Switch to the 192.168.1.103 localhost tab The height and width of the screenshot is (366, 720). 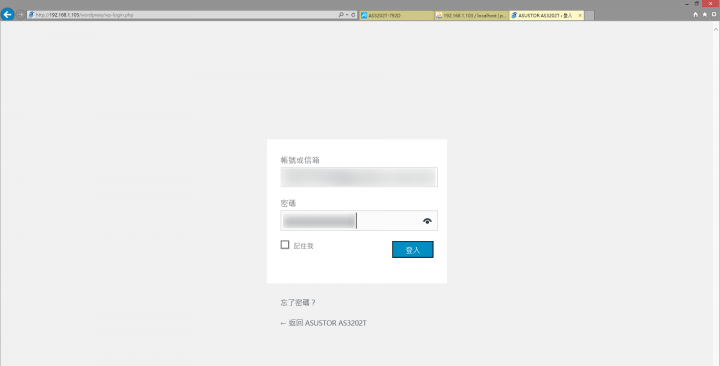pyautogui.click(x=472, y=16)
